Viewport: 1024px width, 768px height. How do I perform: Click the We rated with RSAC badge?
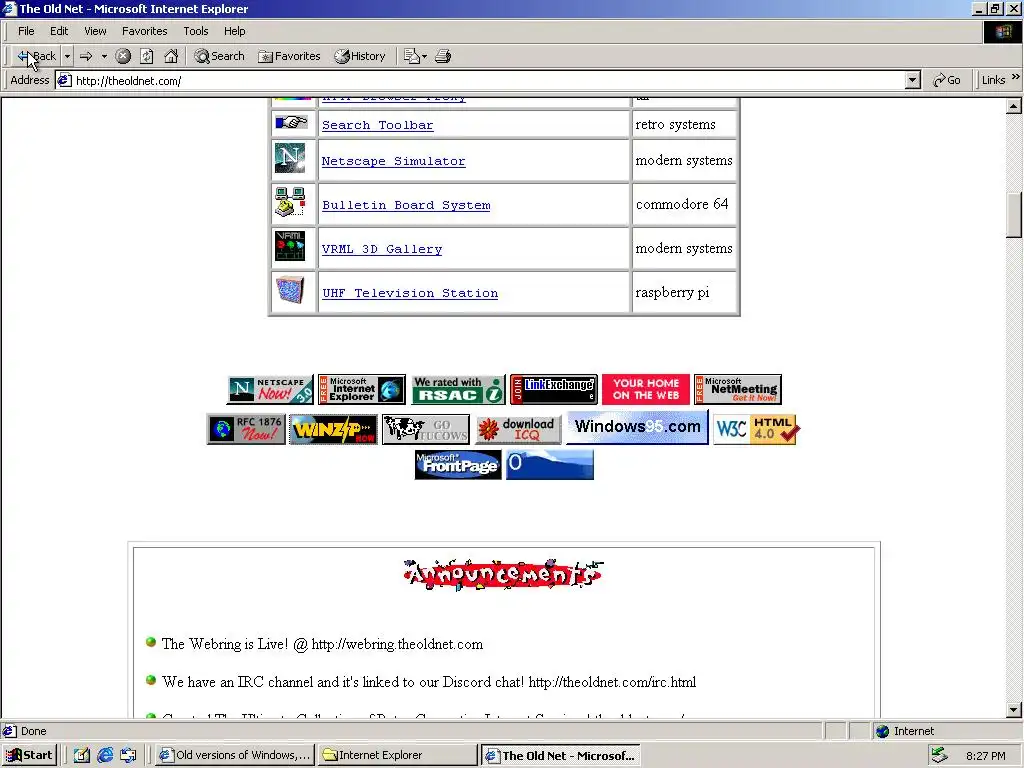458,390
